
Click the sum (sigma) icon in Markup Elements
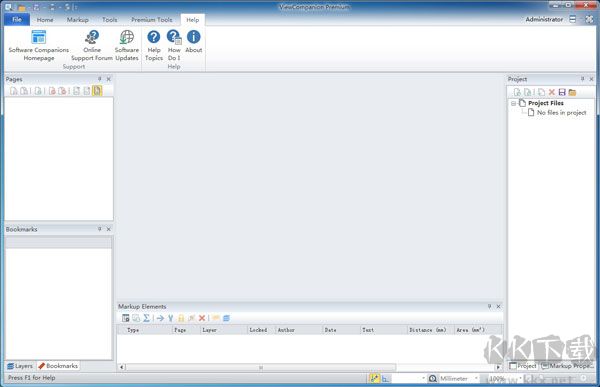[147, 318]
